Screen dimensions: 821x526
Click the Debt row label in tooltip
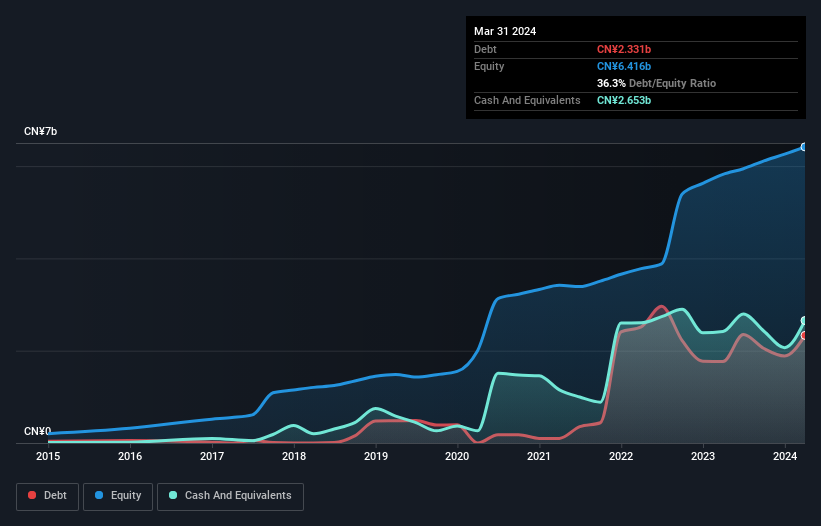(485, 49)
